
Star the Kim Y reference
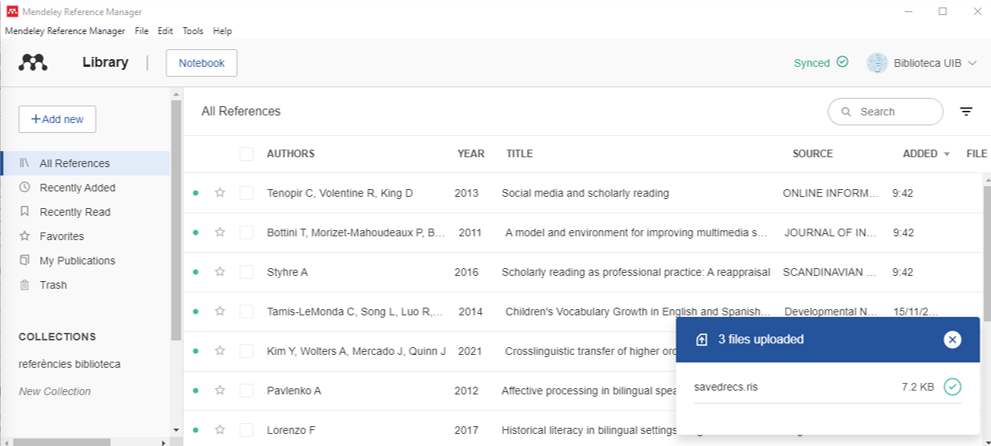220,351
